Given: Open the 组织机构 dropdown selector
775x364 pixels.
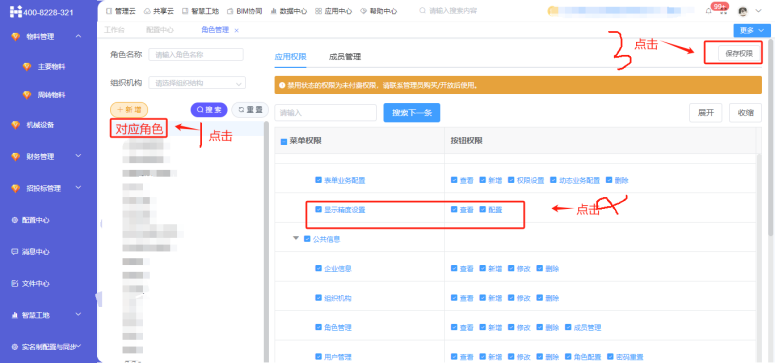Looking at the screenshot, I should [197, 83].
